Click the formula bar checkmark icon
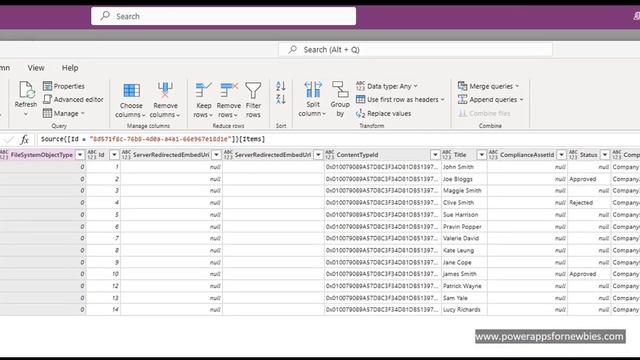Image resolution: width=640 pixels, height=360 pixels. (x=9, y=140)
